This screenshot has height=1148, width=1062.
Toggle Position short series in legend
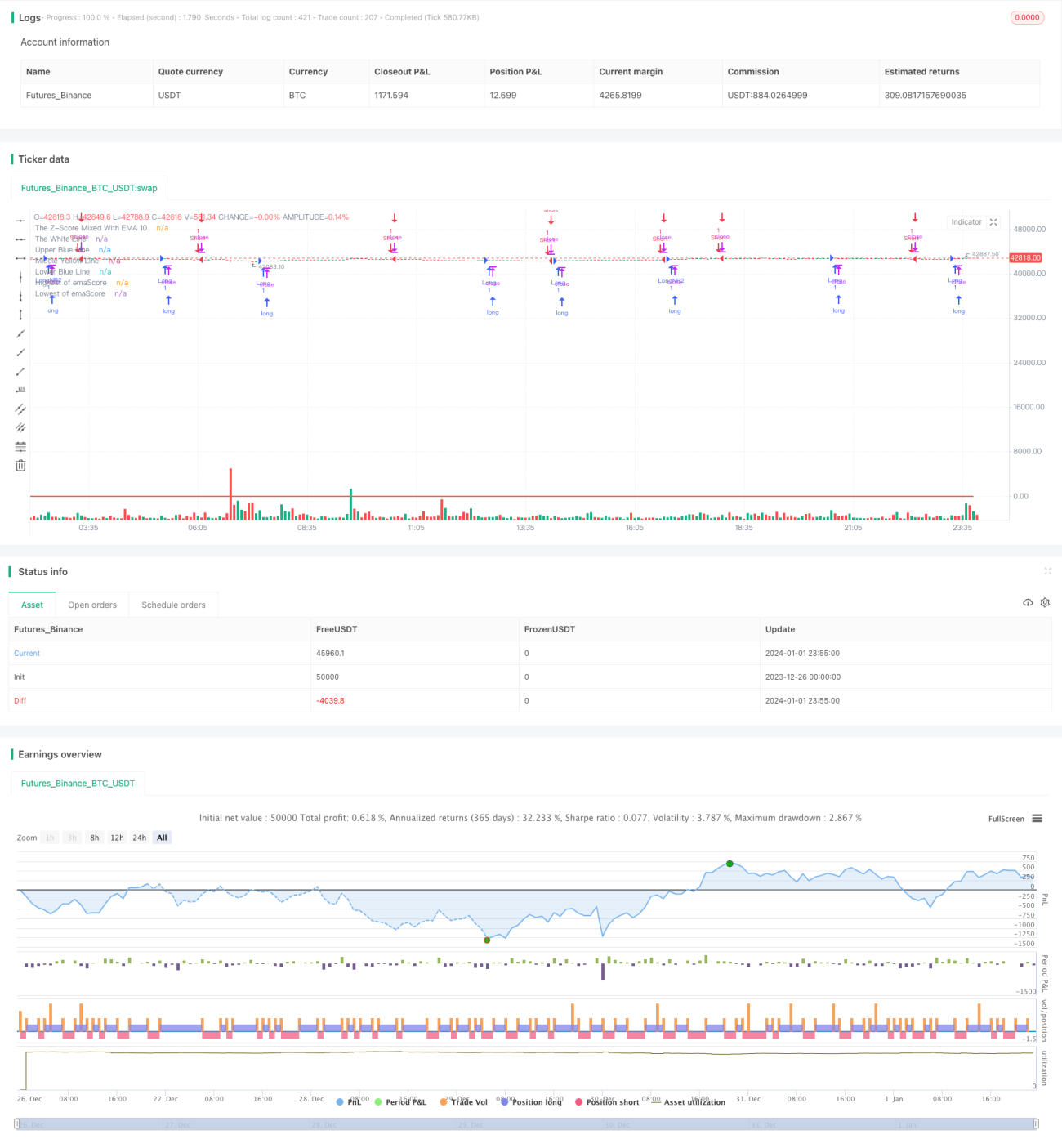click(607, 1102)
